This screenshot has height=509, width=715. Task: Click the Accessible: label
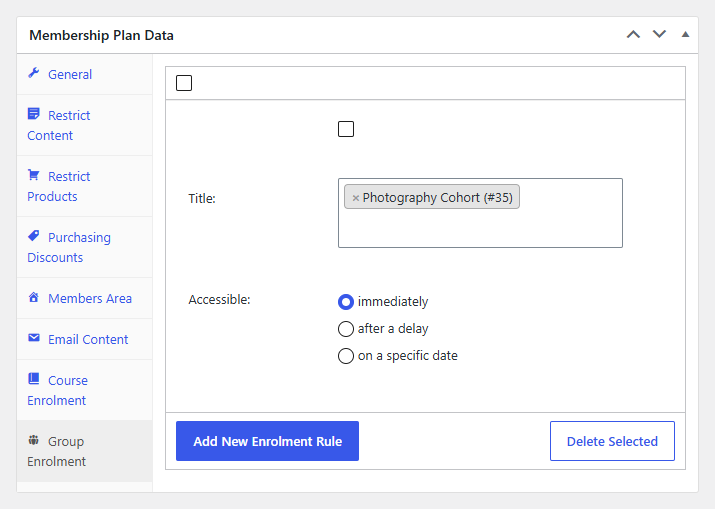[x=219, y=300]
